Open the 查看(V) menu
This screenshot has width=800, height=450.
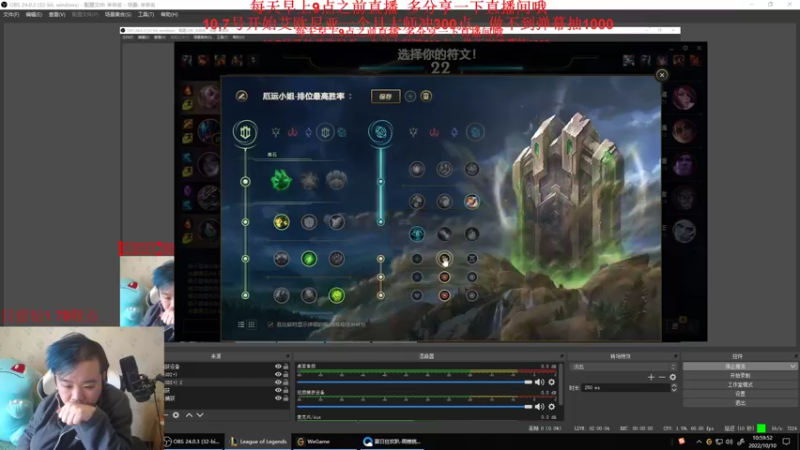[57, 14]
